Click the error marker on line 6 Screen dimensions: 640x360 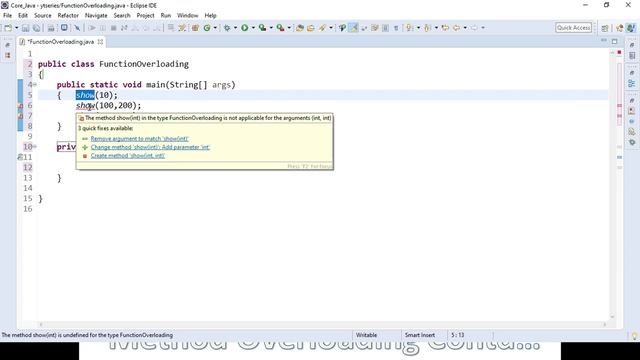point(20,106)
